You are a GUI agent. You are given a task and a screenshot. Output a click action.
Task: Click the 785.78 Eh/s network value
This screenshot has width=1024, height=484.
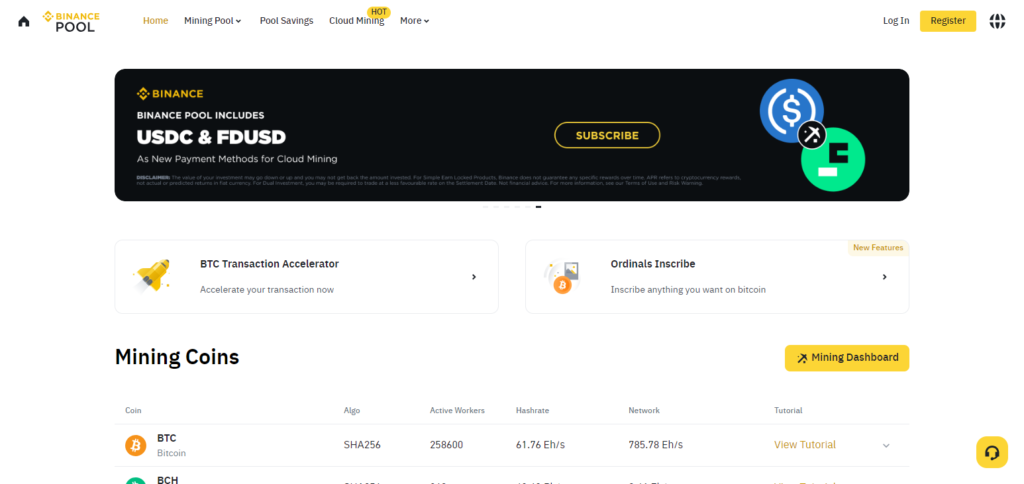point(656,445)
